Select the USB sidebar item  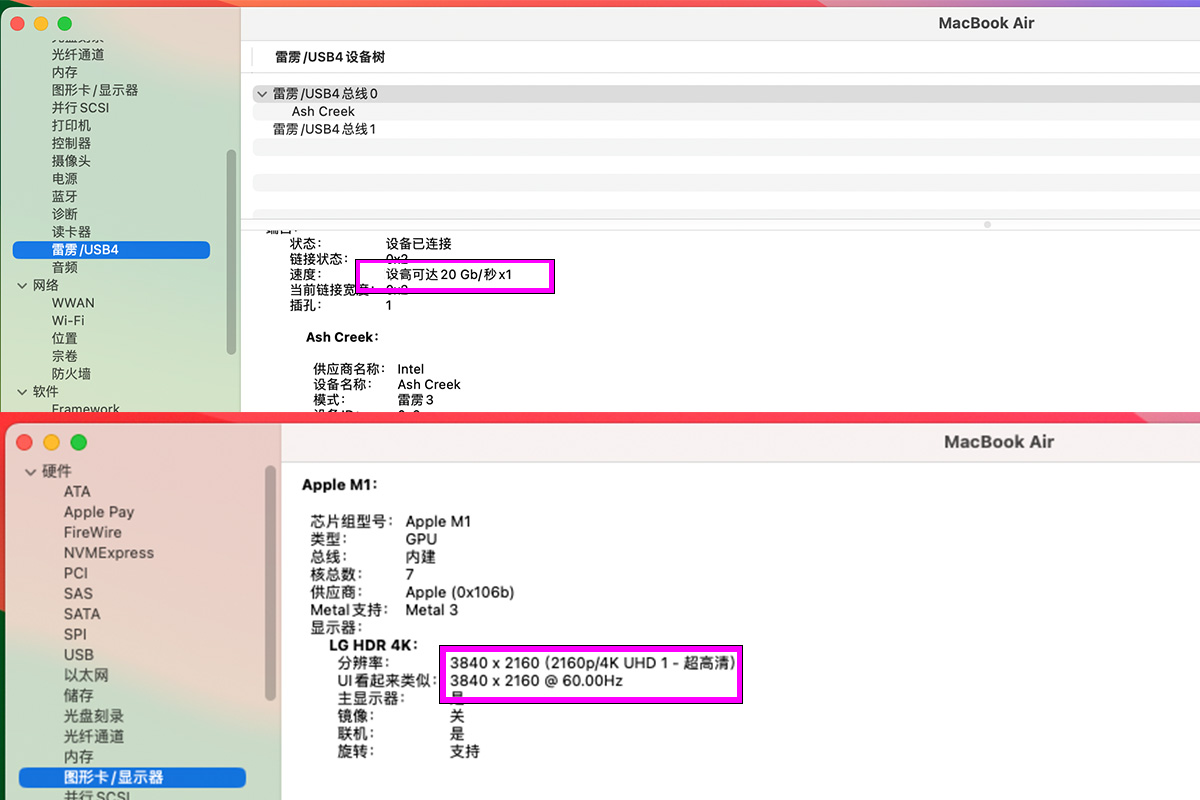tap(79, 655)
